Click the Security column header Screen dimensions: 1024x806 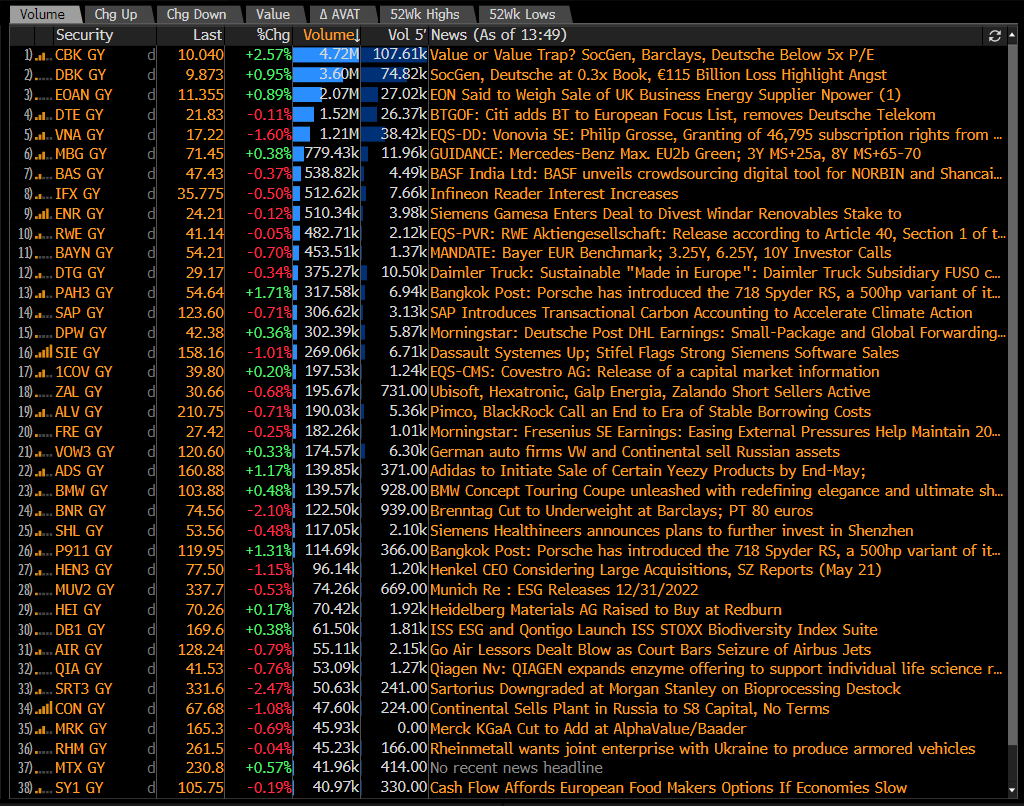click(x=84, y=35)
